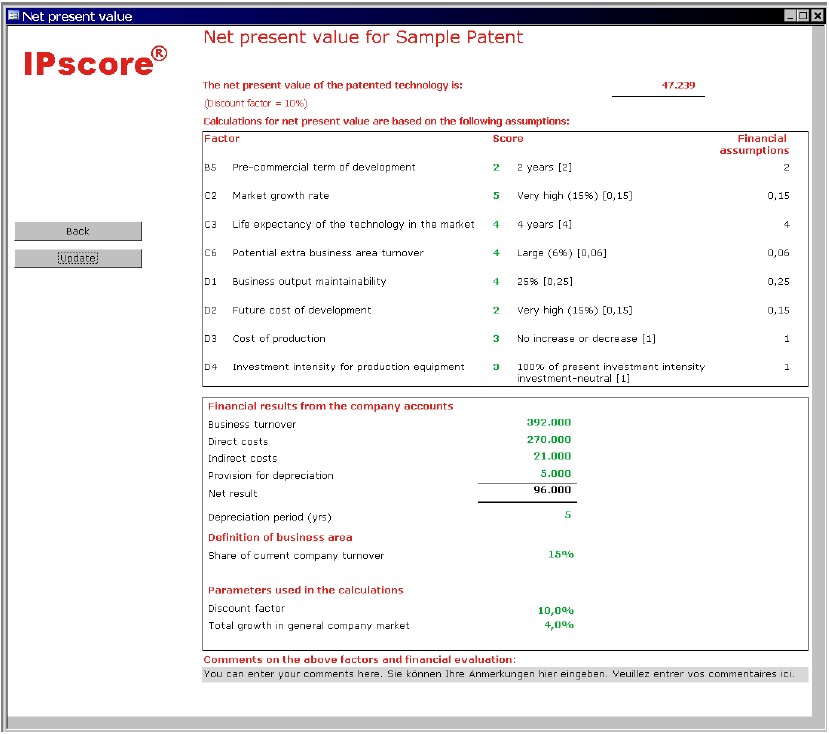Select the Business turnover value 392.000
Screen dimensions: 829x734
[548, 423]
